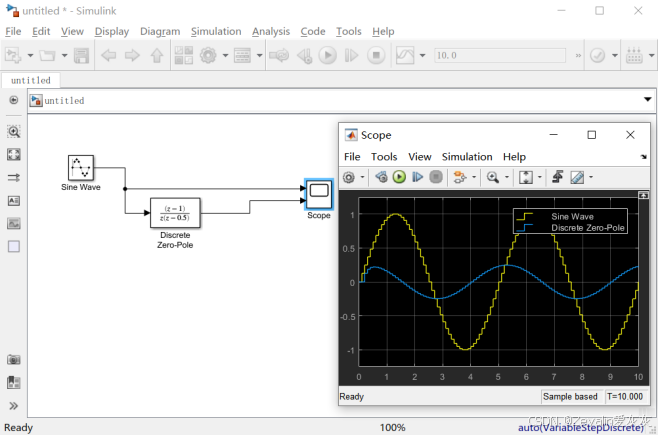
Task: Click the Step Back toolbar button
Action: [x=304, y=55]
